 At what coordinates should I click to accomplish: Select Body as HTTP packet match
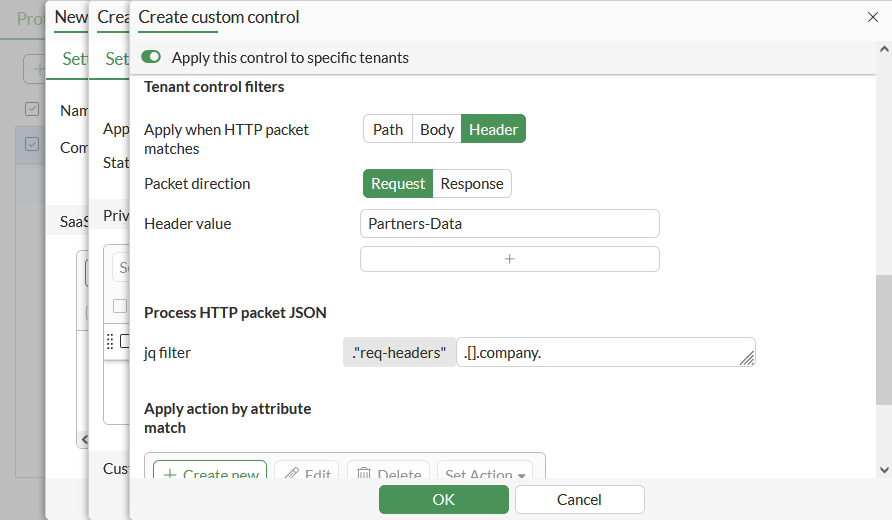click(x=437, y=129)
